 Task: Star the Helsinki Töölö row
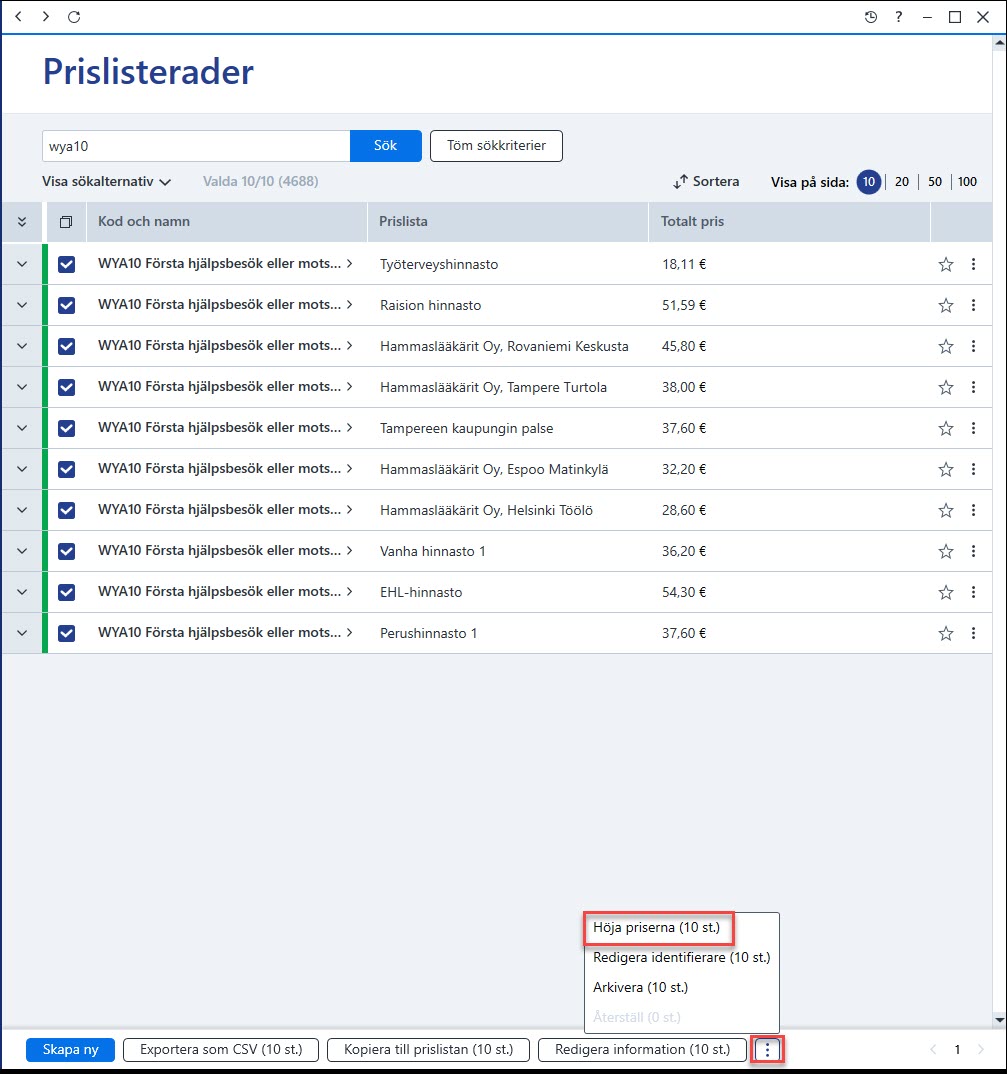[946, 510]
